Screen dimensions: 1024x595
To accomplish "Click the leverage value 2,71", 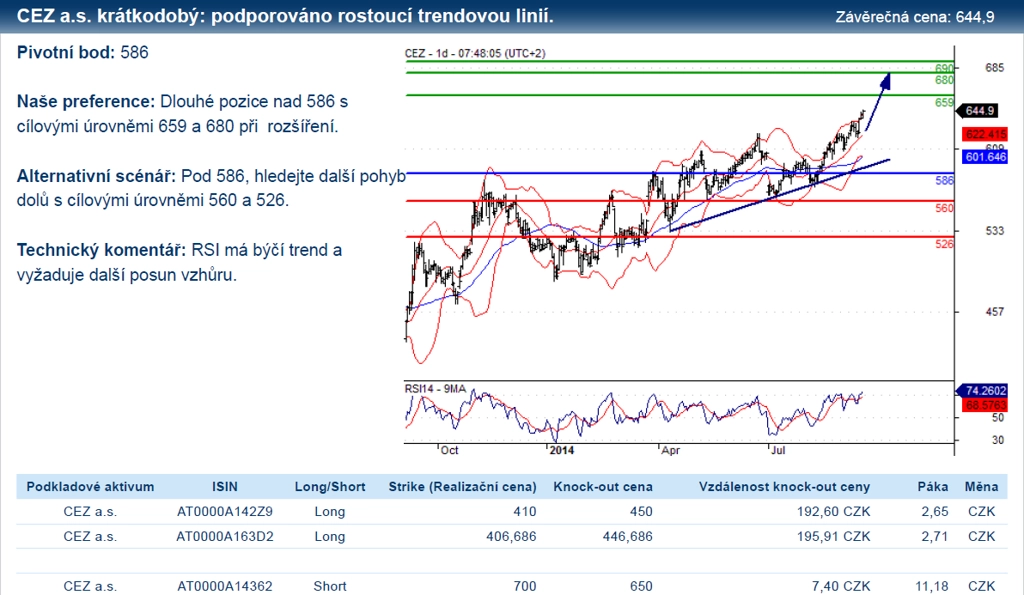I will (935, 536).
